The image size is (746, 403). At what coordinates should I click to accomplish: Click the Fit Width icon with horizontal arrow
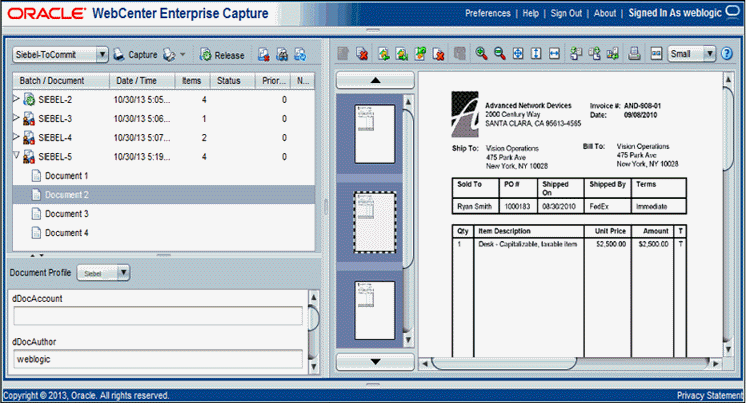(x=554, y=53)
